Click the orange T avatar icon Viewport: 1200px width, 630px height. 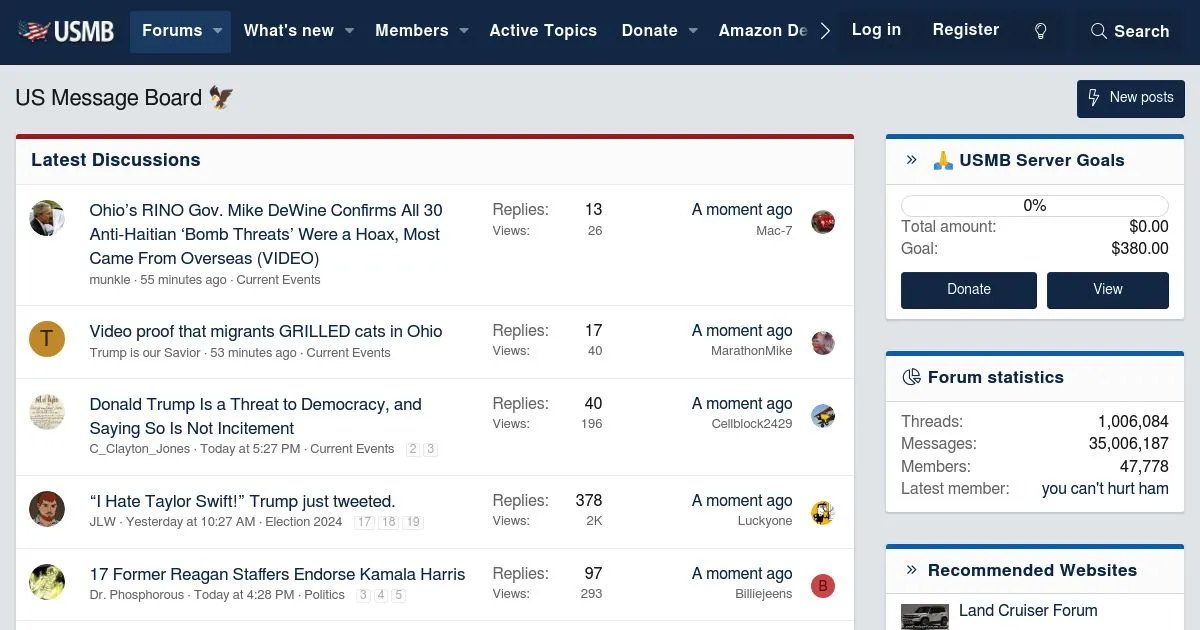click(47, 340)
